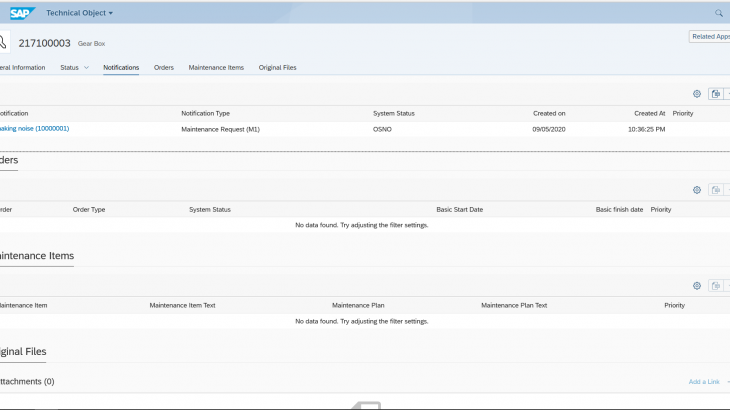The height and width of the screenshot is (410, 730).
Task: Click the technical object wrench icon
Action: tap(4, 43)
